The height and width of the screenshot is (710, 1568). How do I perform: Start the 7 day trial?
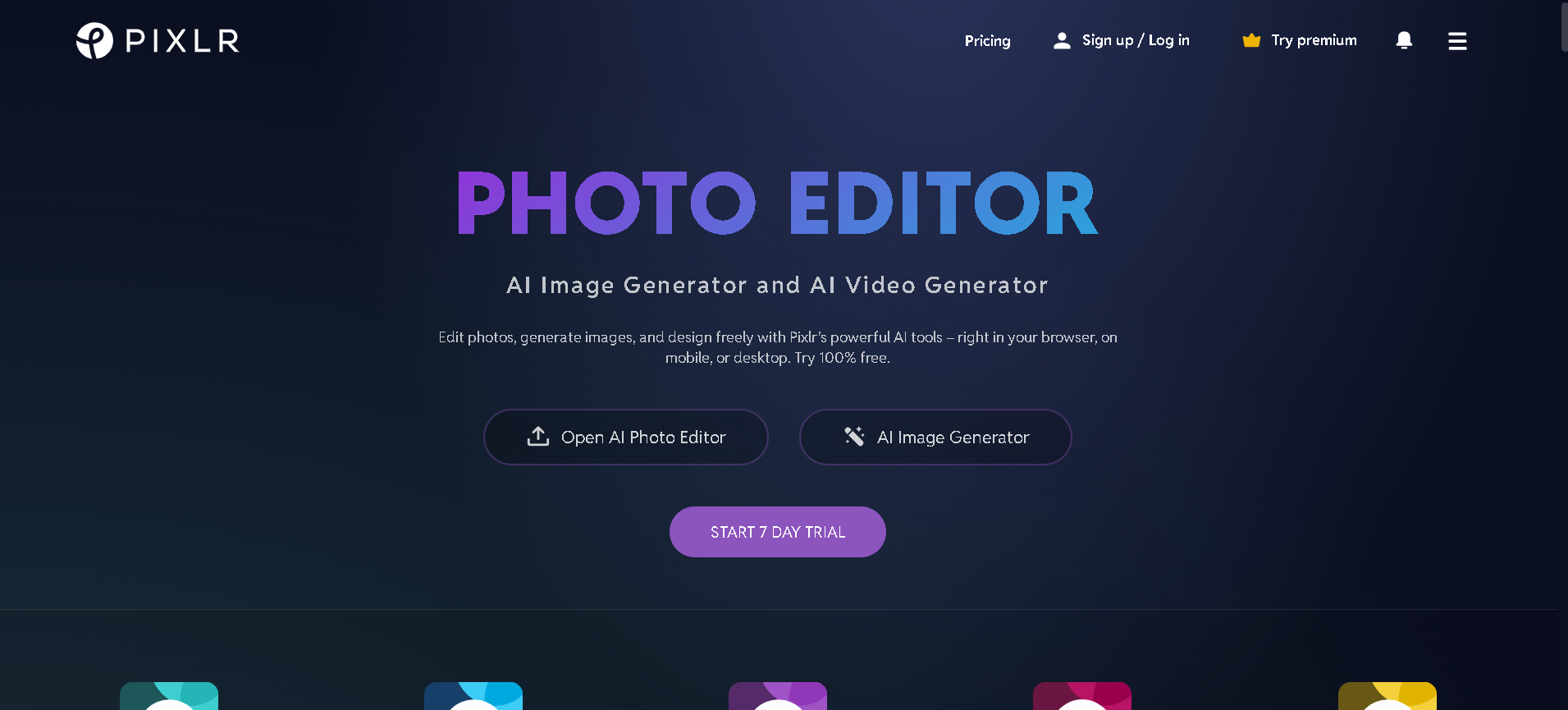click(x=778, y=532)
